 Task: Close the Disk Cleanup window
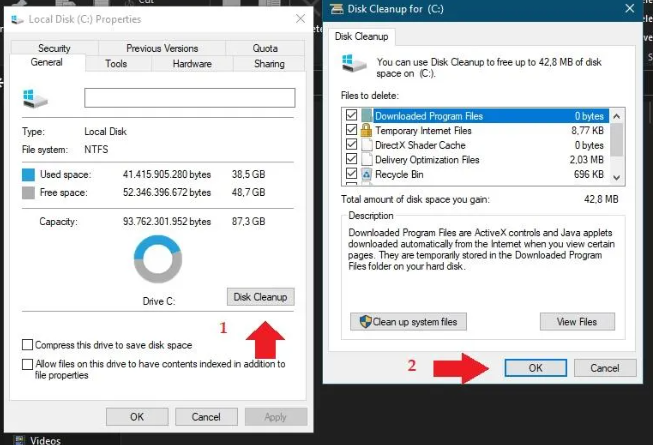click(629, 8)
